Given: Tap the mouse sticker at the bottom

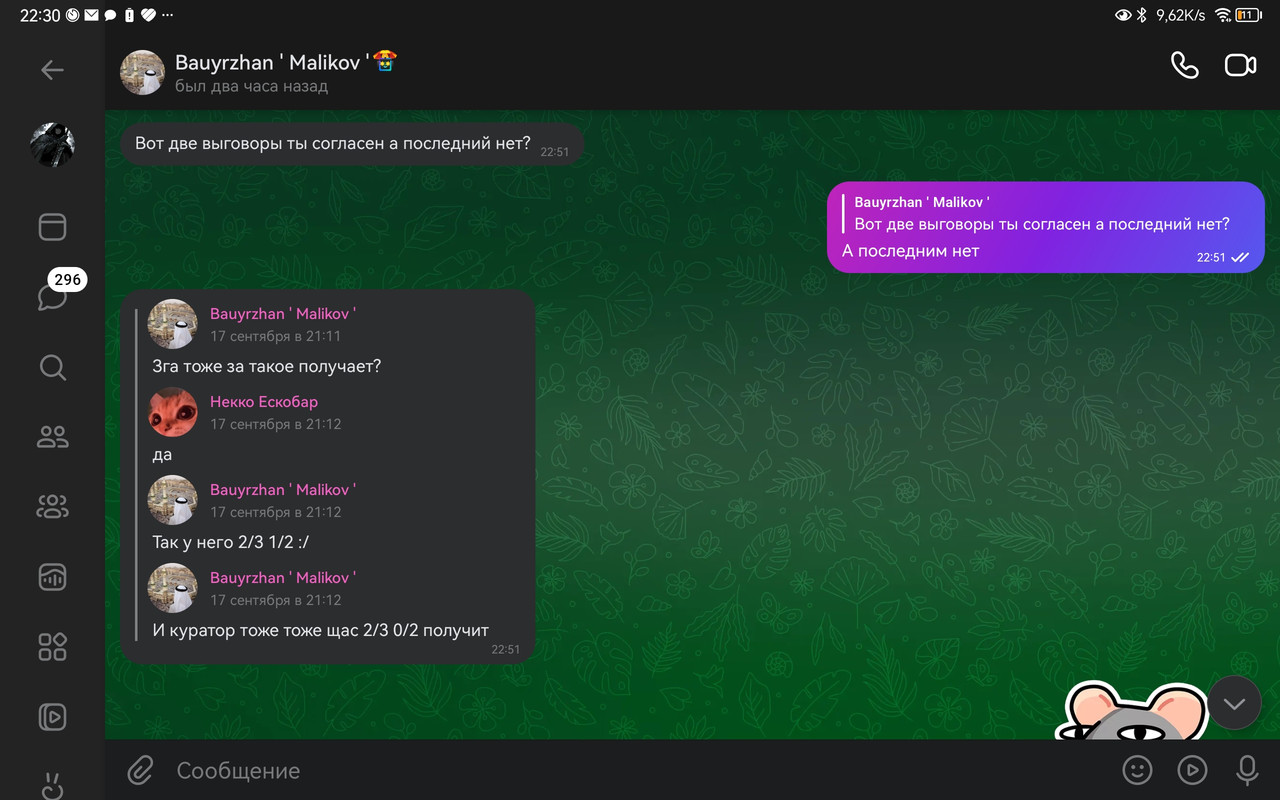Looking at the screenshot, I should tap(1134, 711).
